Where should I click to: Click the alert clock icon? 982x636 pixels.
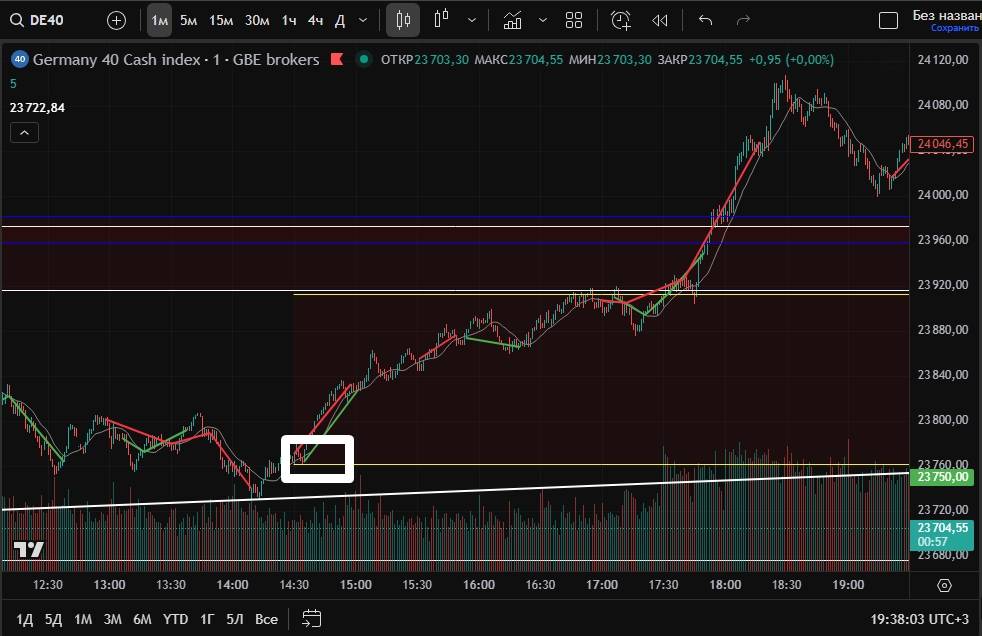pos(621,20)
